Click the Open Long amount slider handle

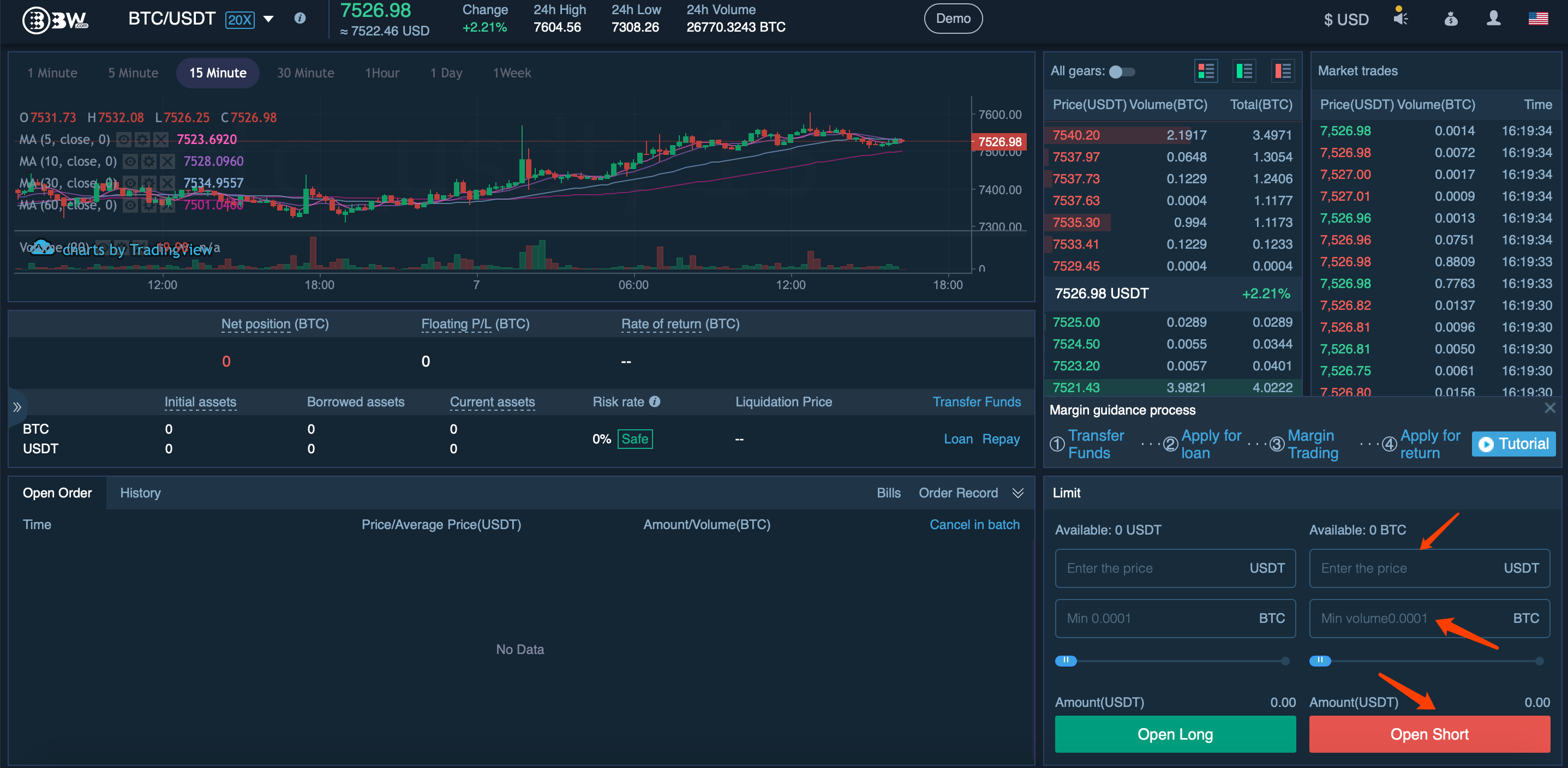tap(1065, 661)
